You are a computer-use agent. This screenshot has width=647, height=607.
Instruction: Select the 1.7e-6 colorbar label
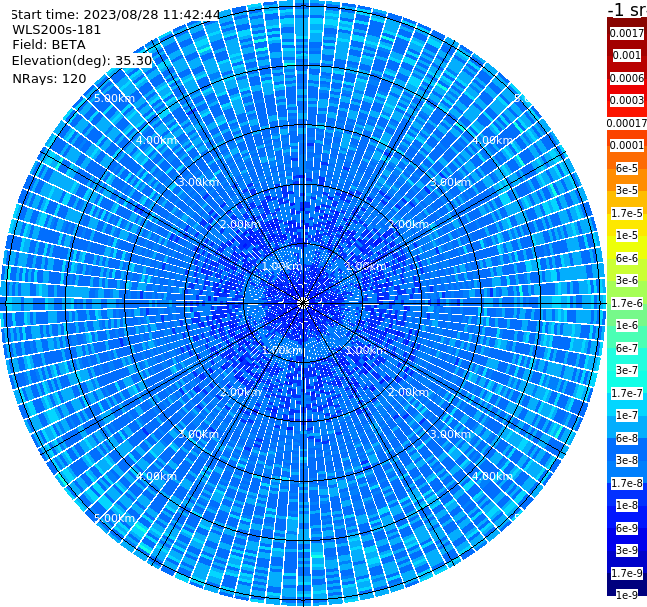(627, 303)
